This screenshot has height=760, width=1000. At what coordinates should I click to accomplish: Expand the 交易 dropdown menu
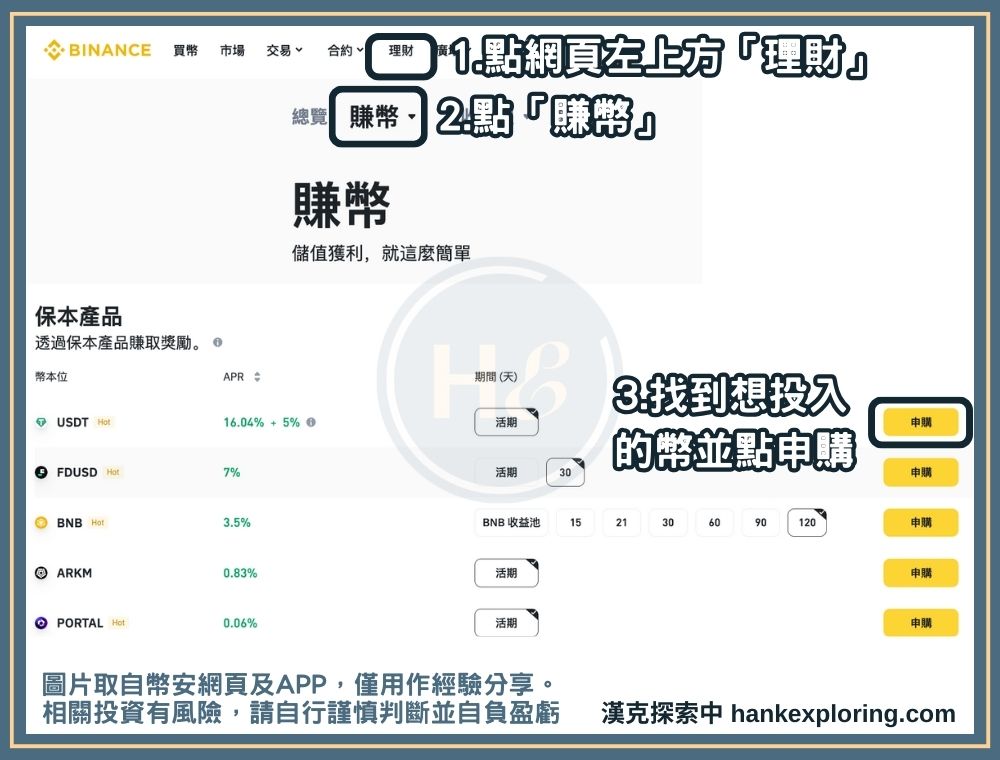pyautogui.click(x=284, y=50)
